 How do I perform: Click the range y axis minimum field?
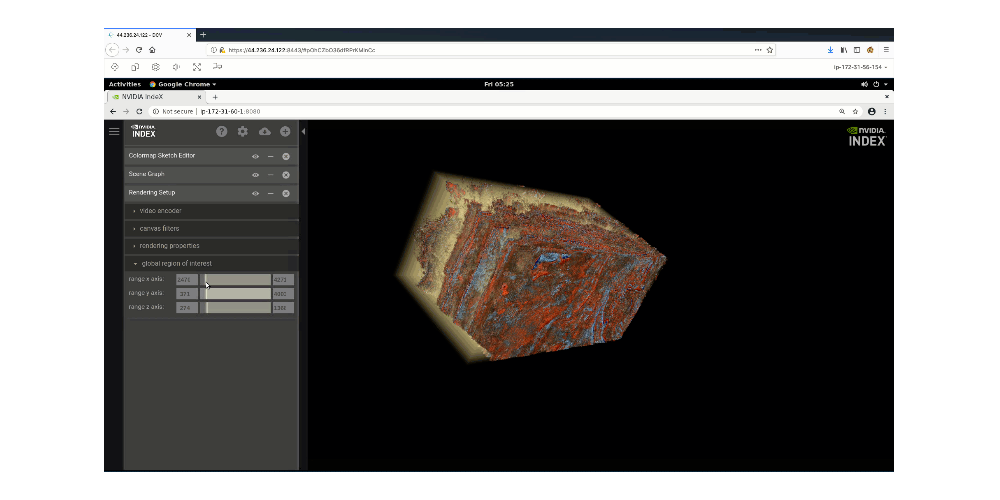click(186, 294)
